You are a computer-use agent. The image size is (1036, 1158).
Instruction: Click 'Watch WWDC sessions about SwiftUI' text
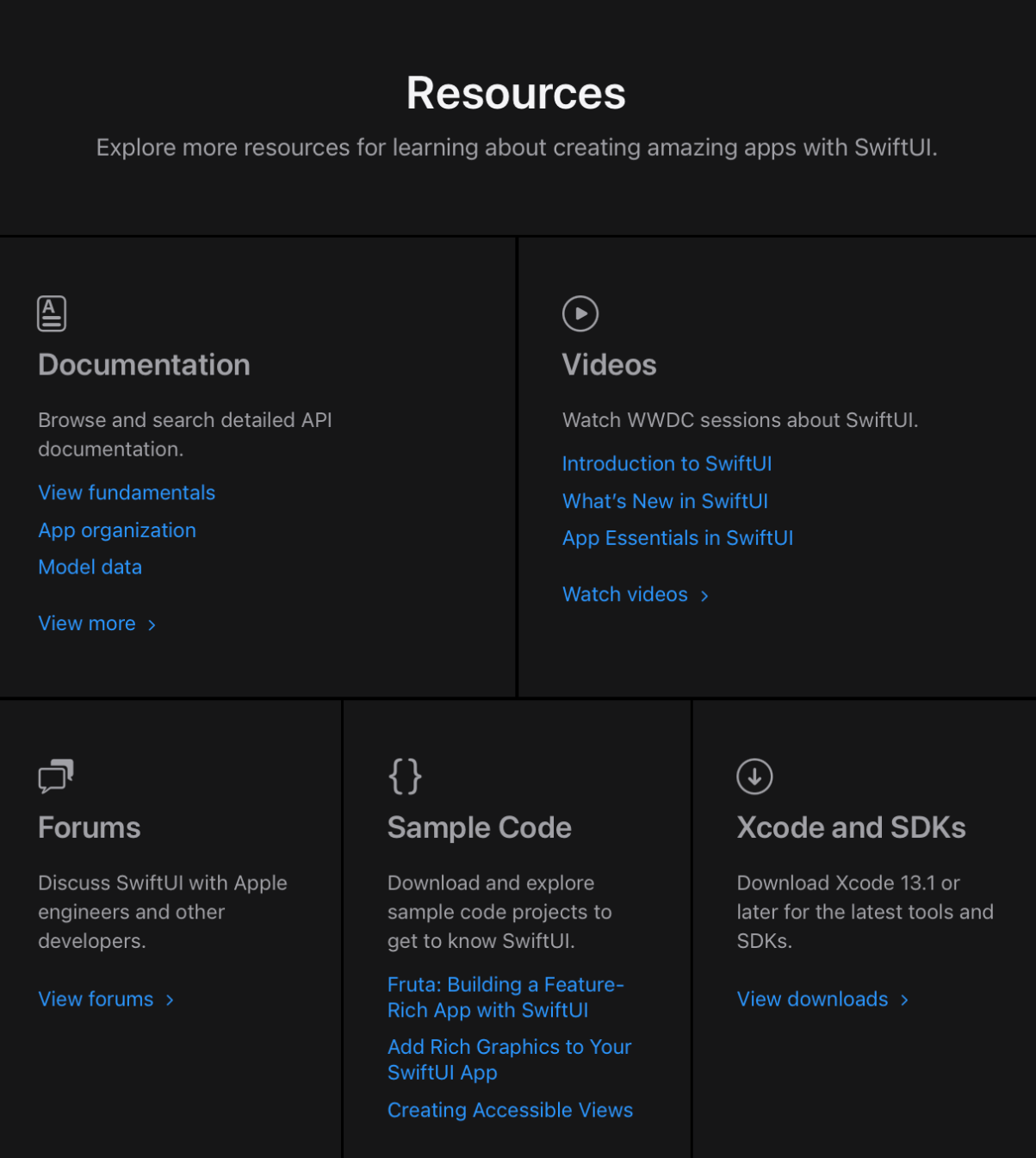pyautogui.click(x=741, y=420)
